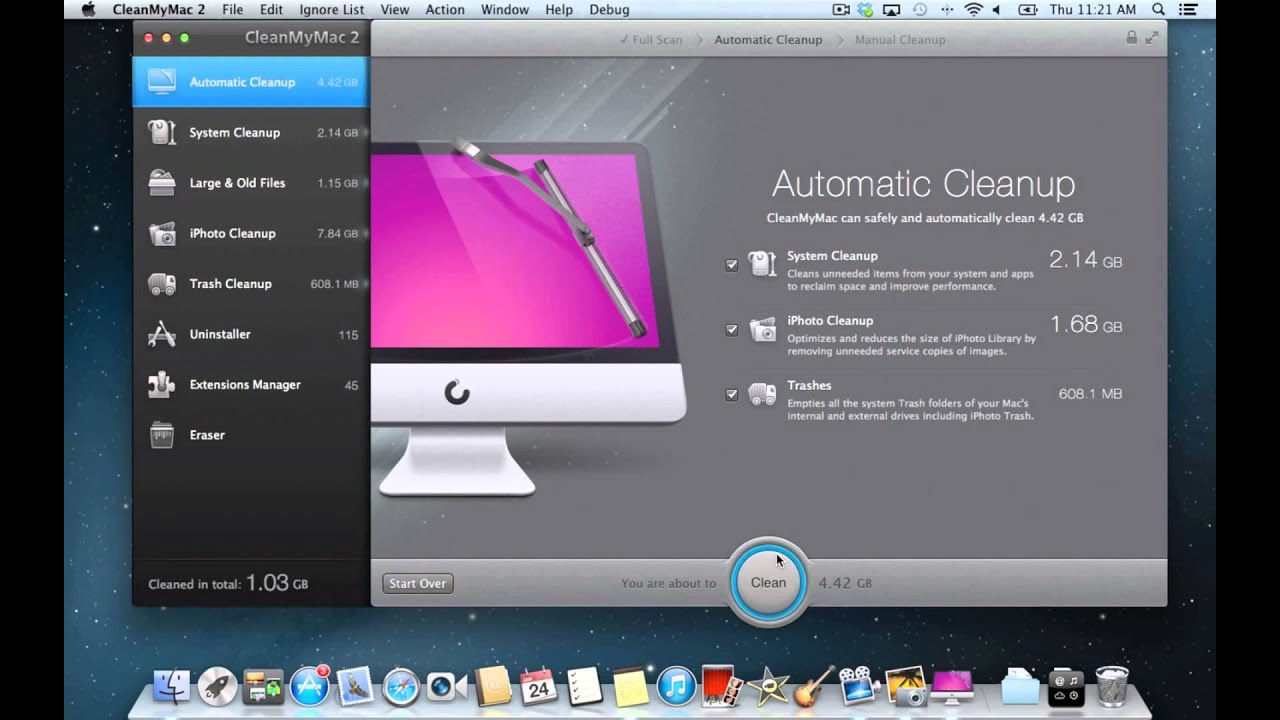Uncheck the iPhoto Cleanup checkbox
The height and width of the screenshot is (720, 1280).
pyautogui.click(x=732, y=330)
